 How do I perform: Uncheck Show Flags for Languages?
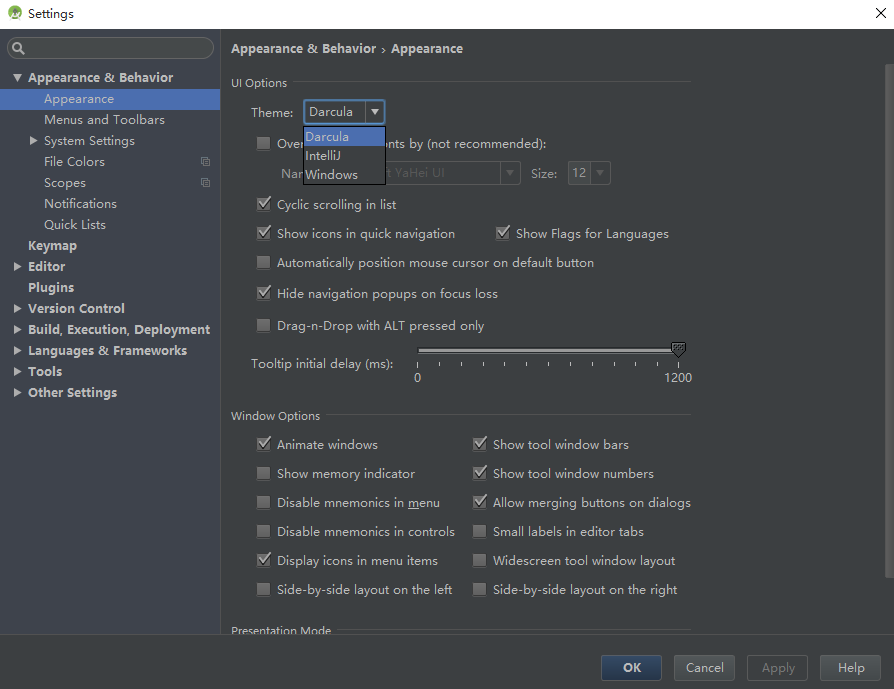[502, 233]
